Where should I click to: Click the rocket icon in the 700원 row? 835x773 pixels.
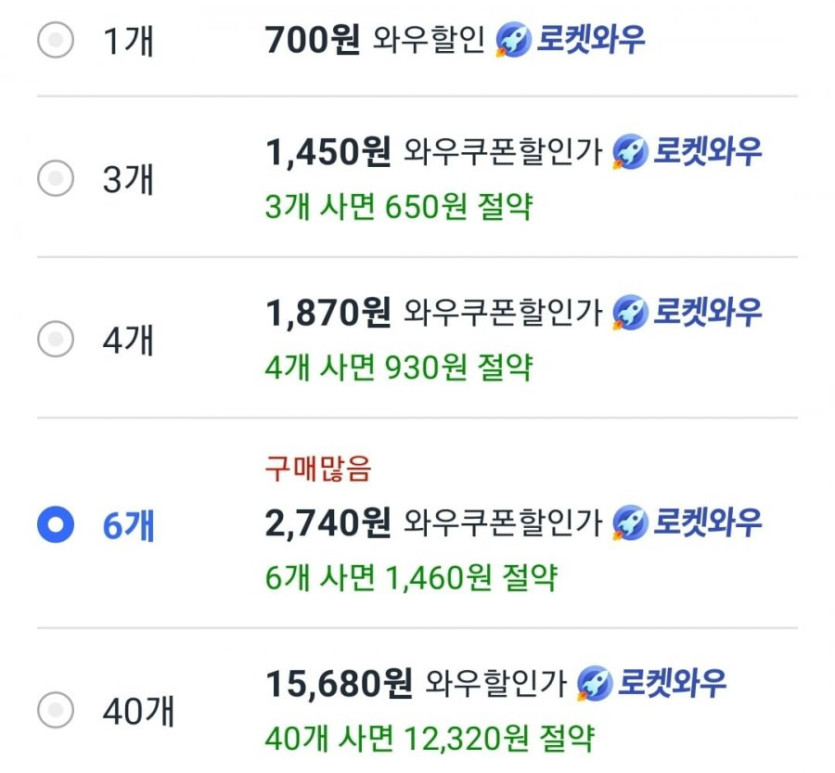pos(513,41)
